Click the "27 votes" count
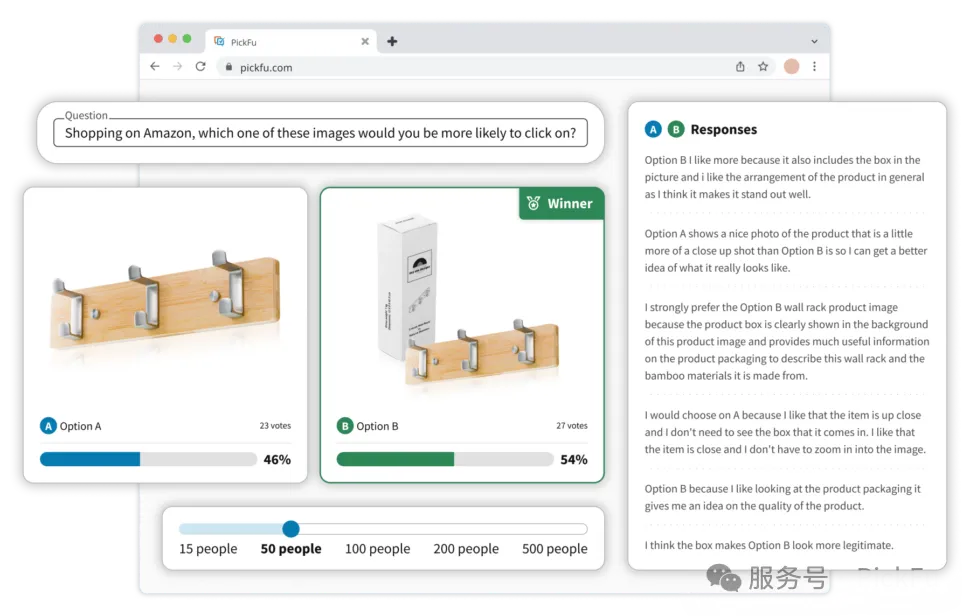Viewport: 970px width, 616px height. pos(572,426)
